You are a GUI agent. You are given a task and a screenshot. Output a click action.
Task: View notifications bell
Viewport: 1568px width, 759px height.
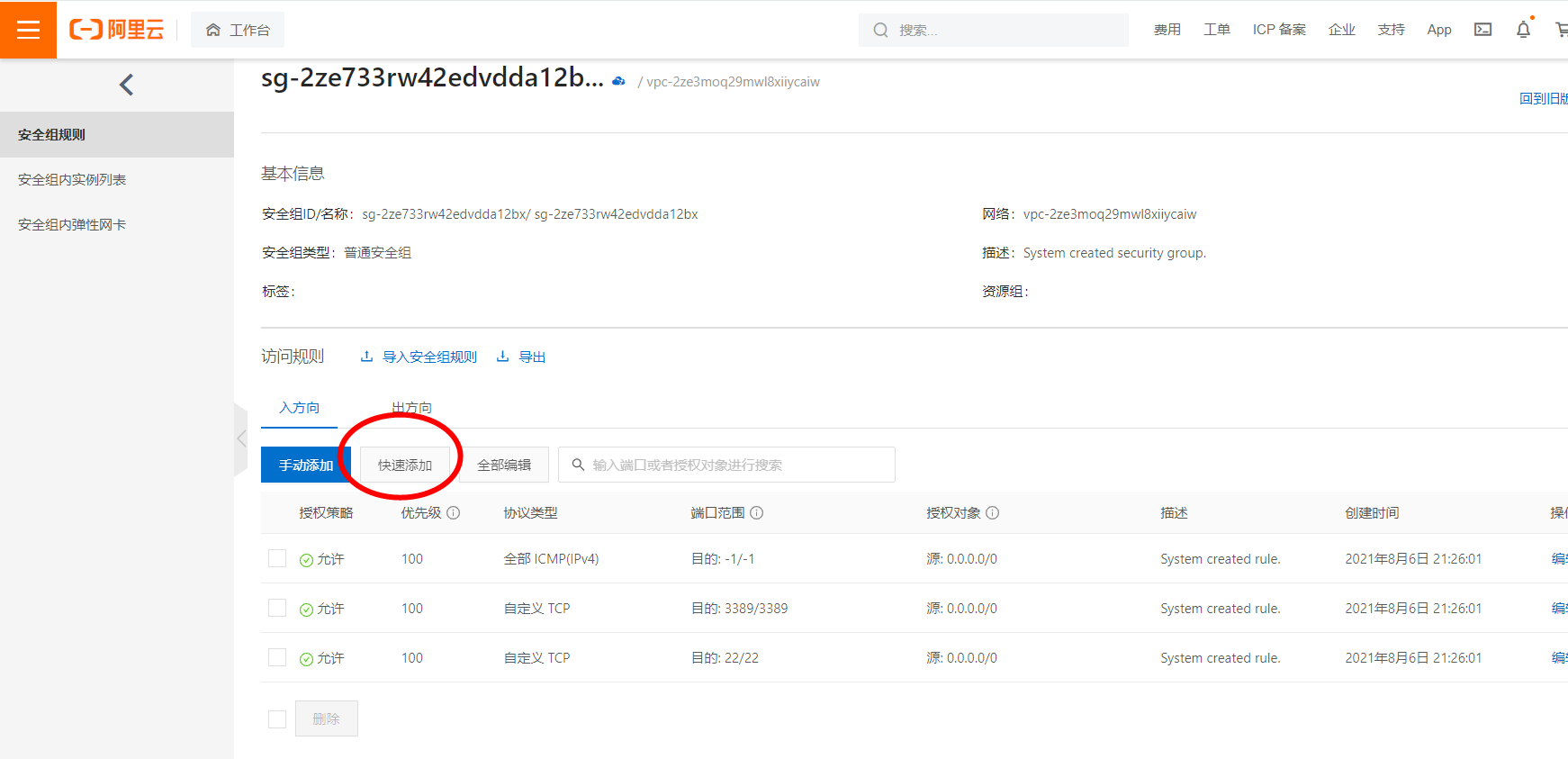[1523, 30]
